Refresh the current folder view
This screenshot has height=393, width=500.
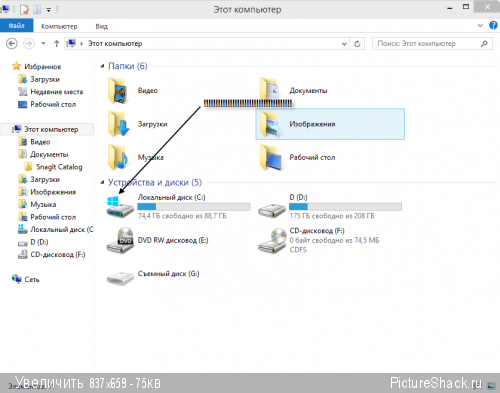pyautogui.click(x=357, y=44)
